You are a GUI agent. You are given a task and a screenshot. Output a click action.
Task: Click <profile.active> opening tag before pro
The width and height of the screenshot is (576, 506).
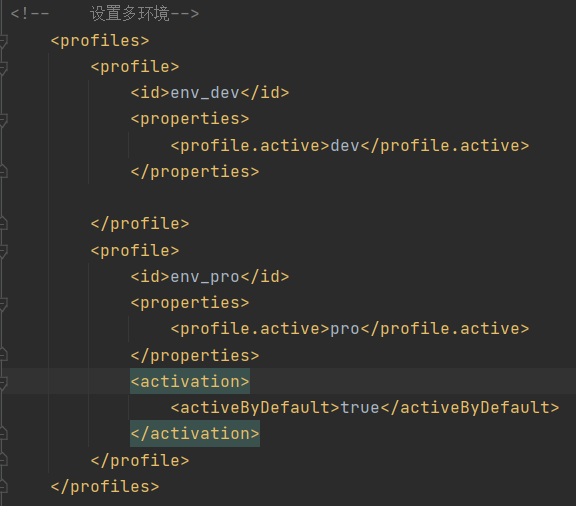(250, 329)
